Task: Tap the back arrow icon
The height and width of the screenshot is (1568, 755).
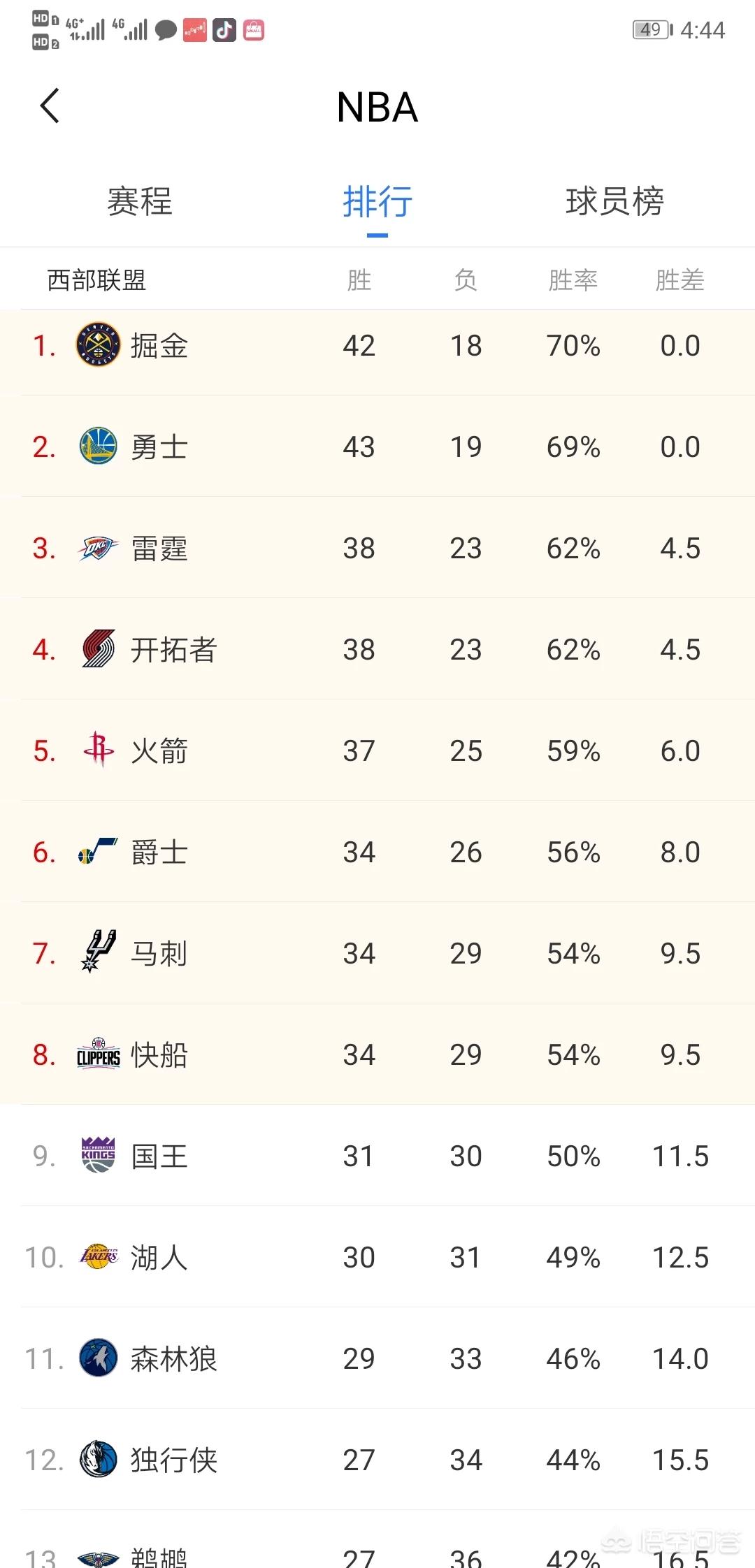Action: 50,106
